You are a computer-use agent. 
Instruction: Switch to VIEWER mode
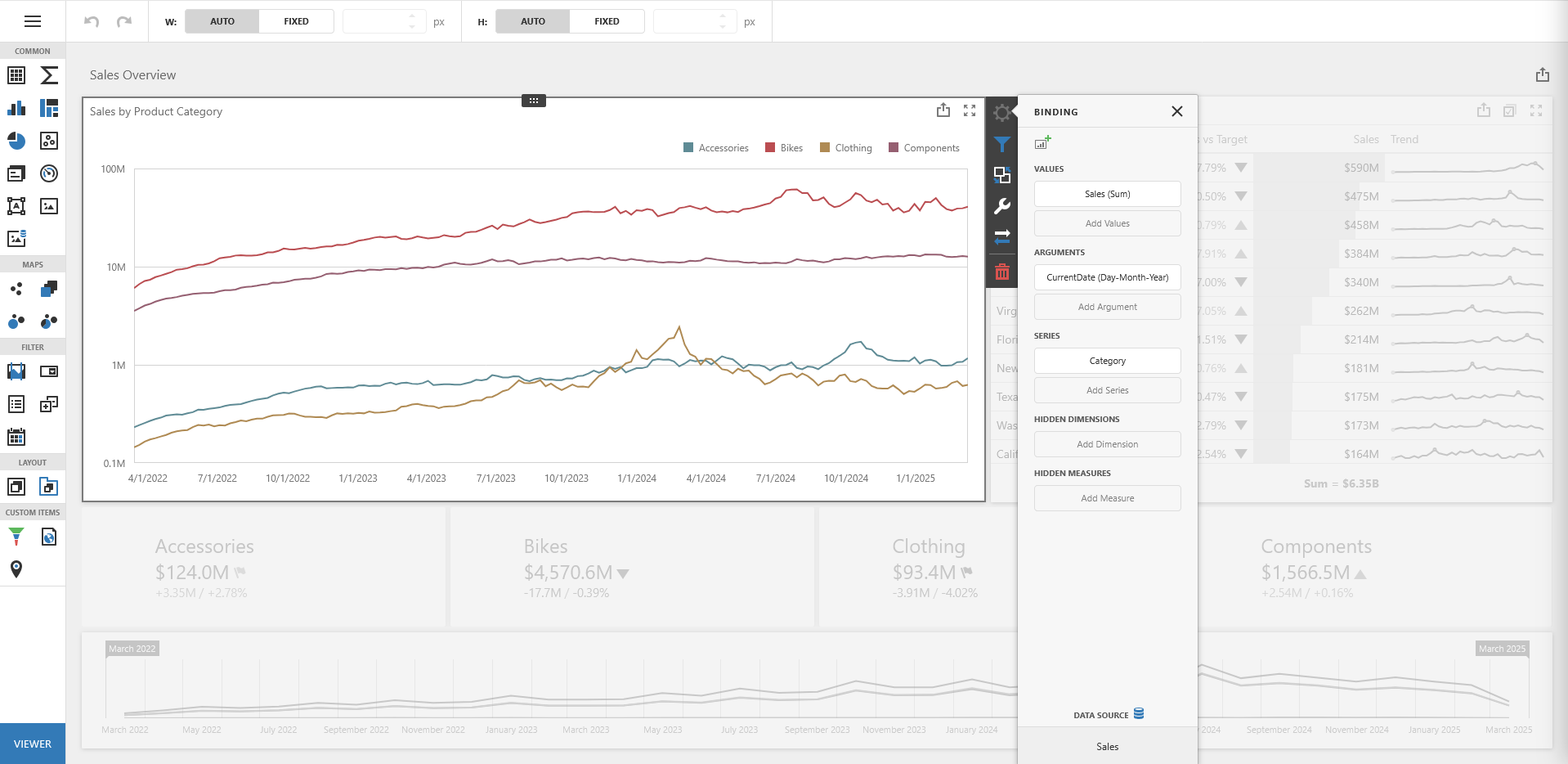point(33,744)
